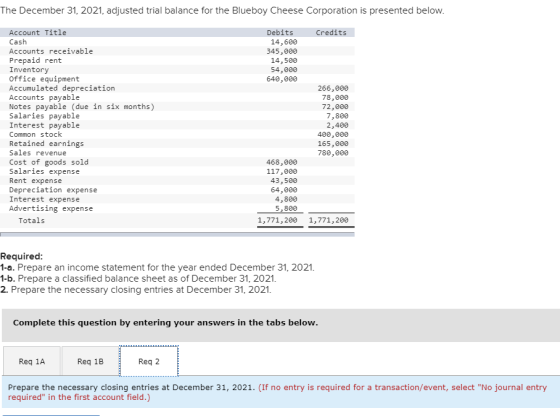Click the Accounts receivable debit amount 345,000
Screen dimensions: 560x416
click(x=282, y=51)
